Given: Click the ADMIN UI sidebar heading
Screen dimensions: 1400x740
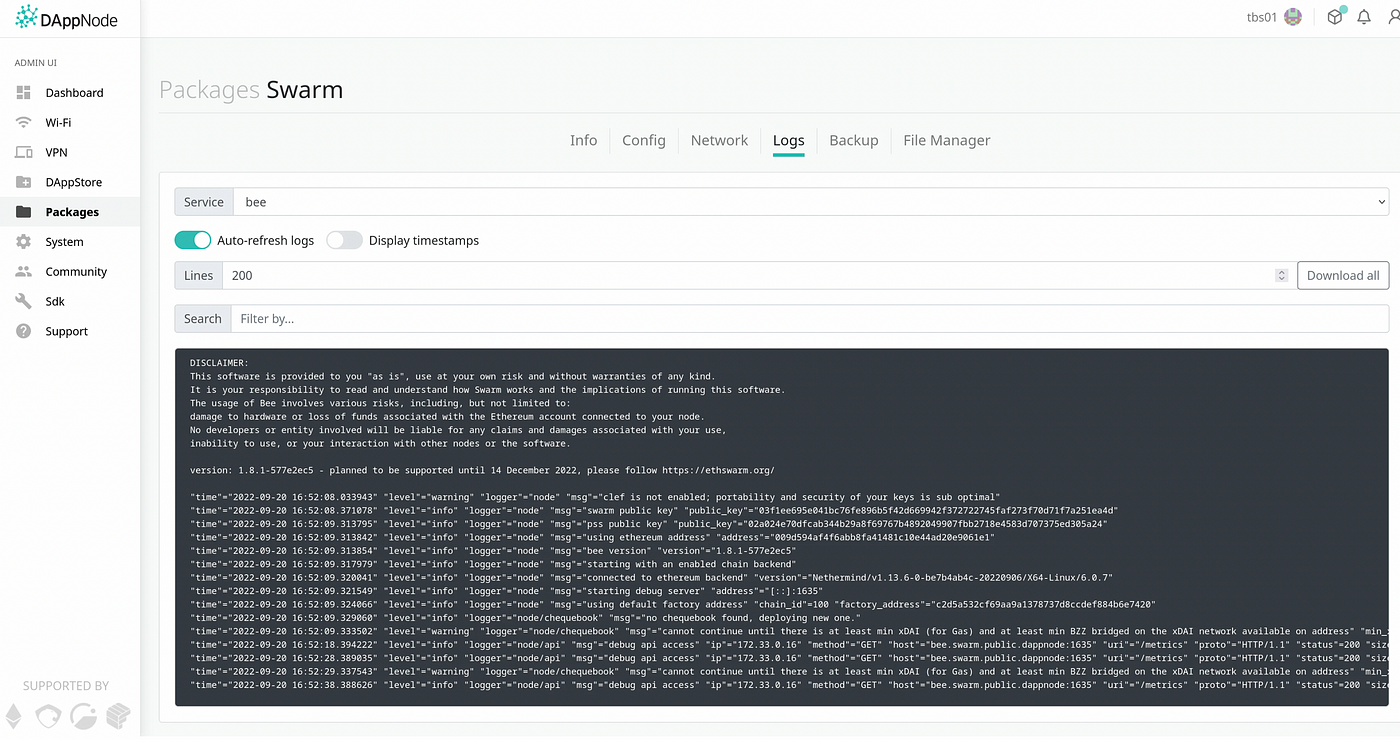Looking at the screenshot, I should click(x=36, y=63).
